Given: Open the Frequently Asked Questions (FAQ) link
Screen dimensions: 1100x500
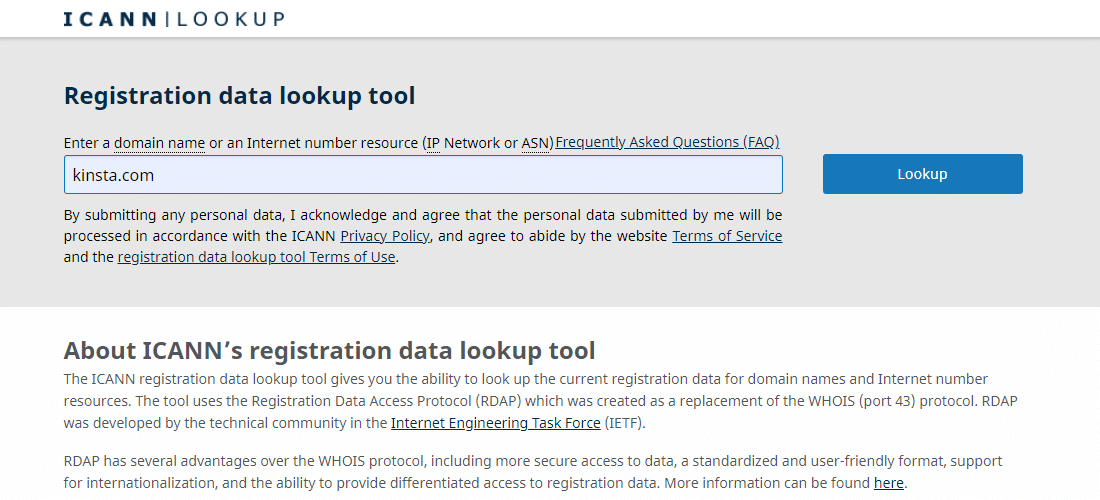Looking at the screenshot, I should [667, 142].
